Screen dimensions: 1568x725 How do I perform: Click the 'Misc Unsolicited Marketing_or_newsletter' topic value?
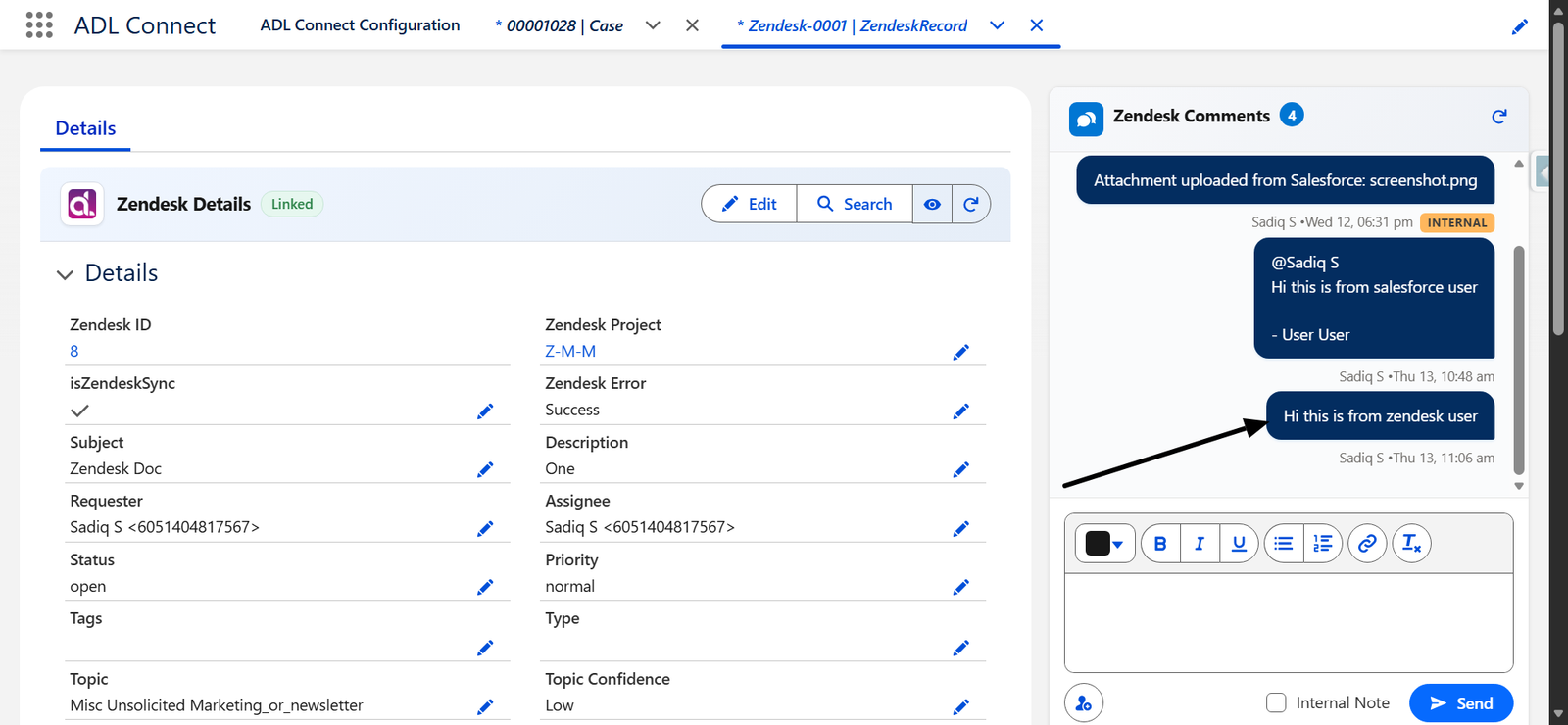coord(217,705)
